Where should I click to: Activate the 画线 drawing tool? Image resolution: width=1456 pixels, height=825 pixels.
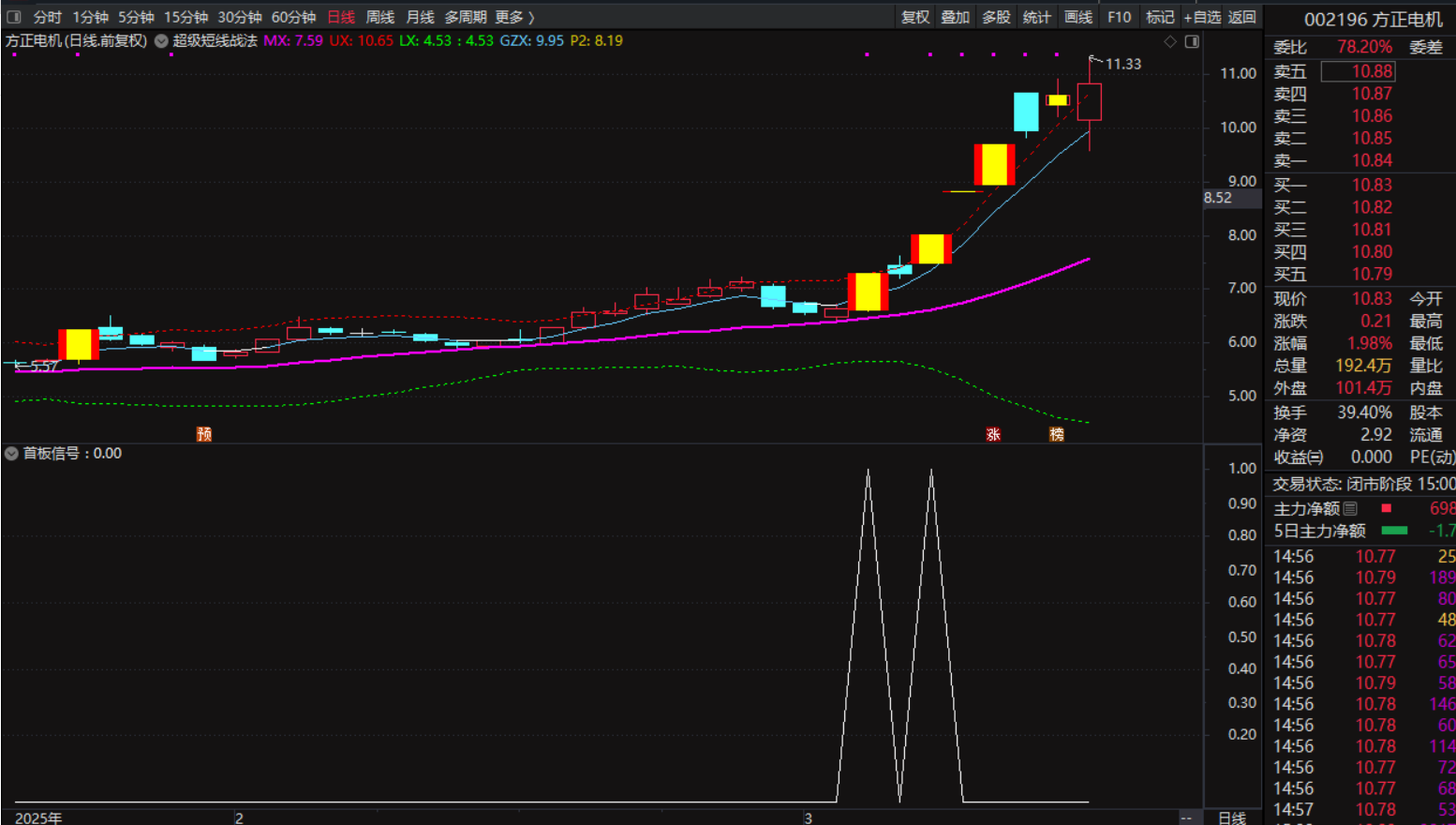1077,17
